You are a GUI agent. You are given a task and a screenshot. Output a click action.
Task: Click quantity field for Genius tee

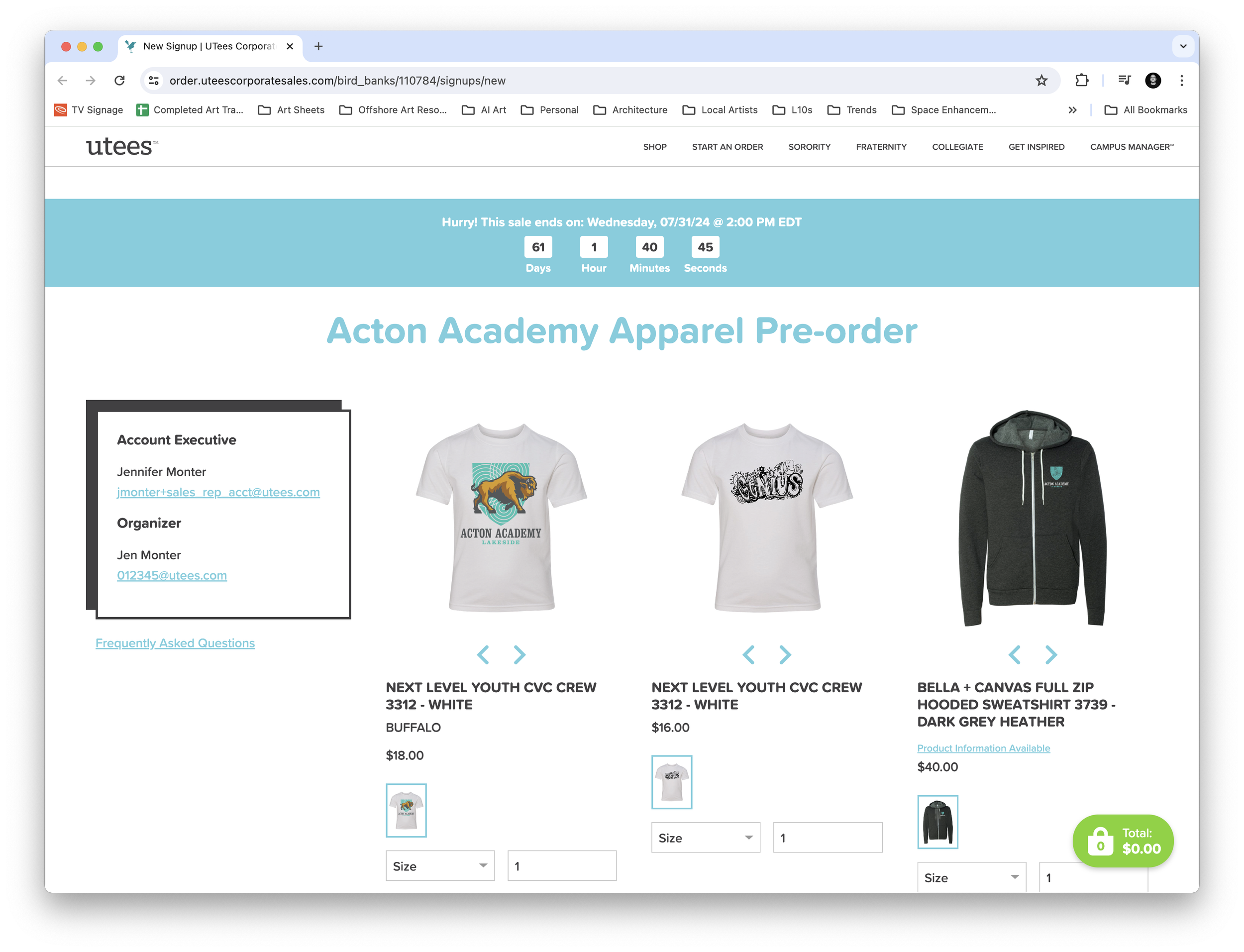click(827, 838)
